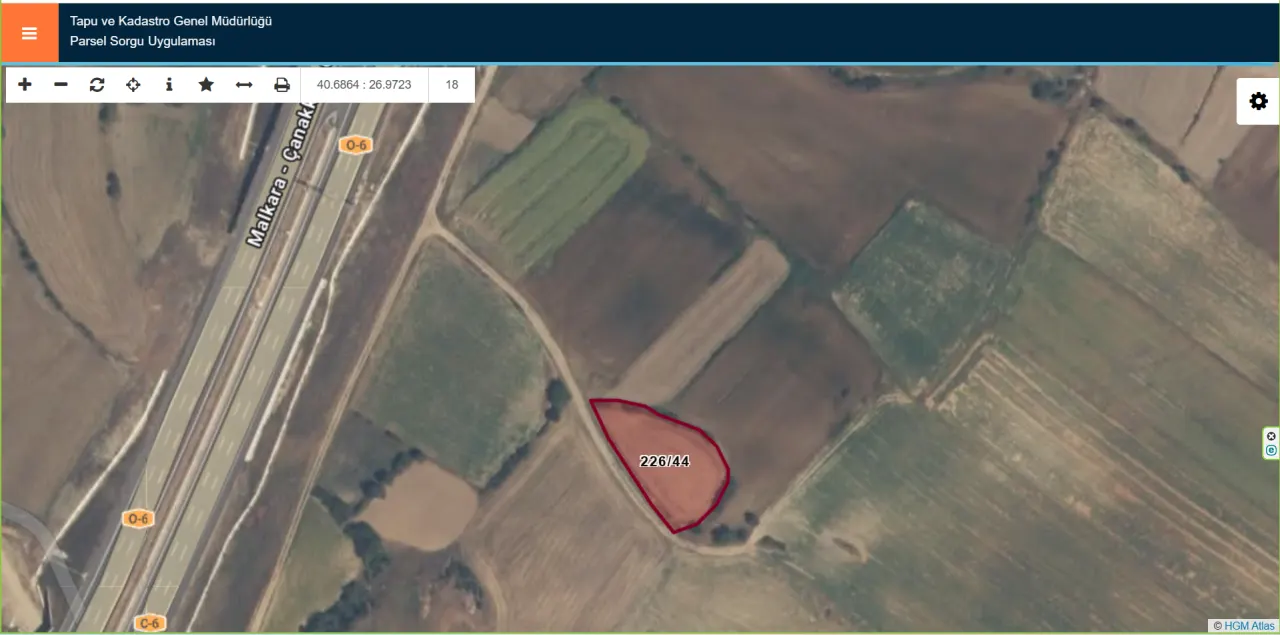This screenshot has height=635, width=1280.
Task: Click the Tapu ve Kadastro Genel Müdürlüğü title
Action: (171, 21)
